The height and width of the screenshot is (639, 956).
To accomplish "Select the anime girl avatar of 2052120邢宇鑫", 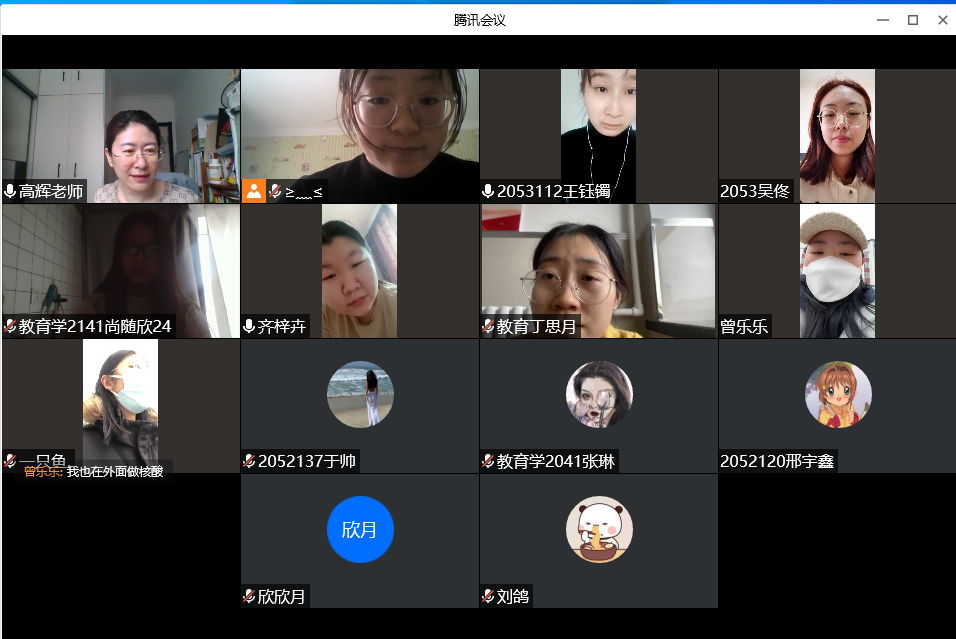I will pos(838,394).
